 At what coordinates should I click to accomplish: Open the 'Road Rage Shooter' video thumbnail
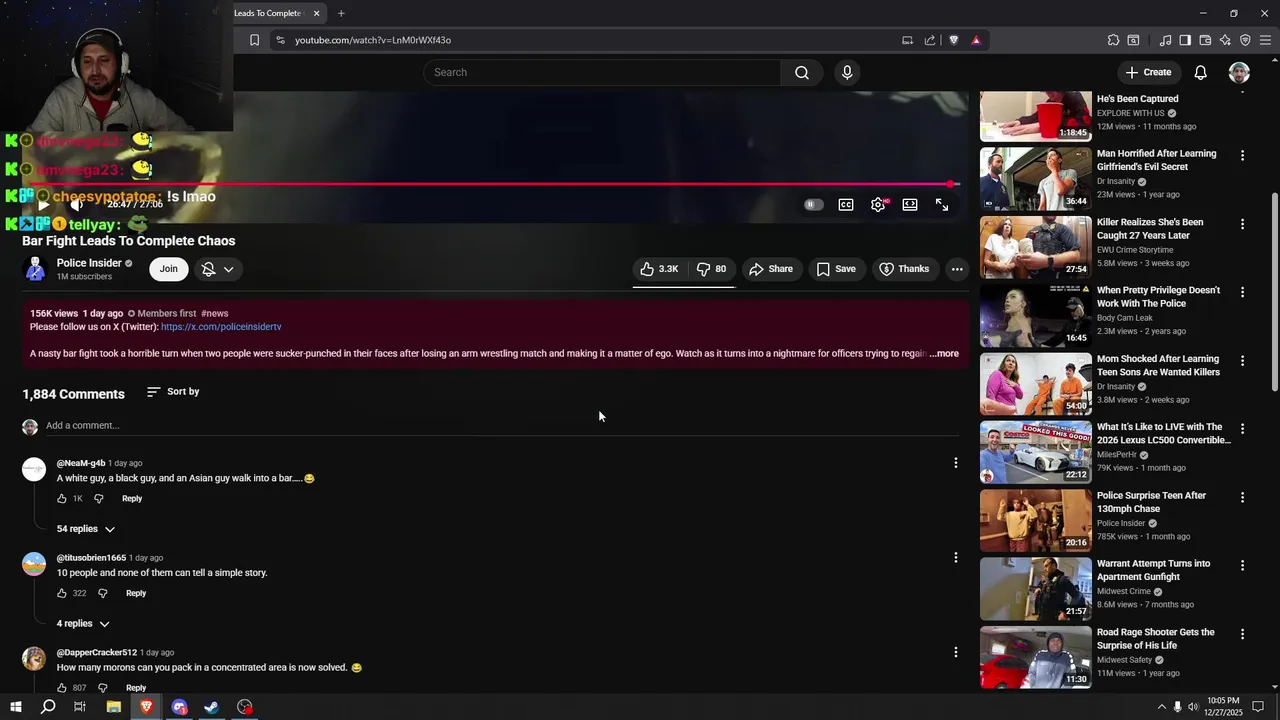pyautogui.click(x=1035, y=658)
